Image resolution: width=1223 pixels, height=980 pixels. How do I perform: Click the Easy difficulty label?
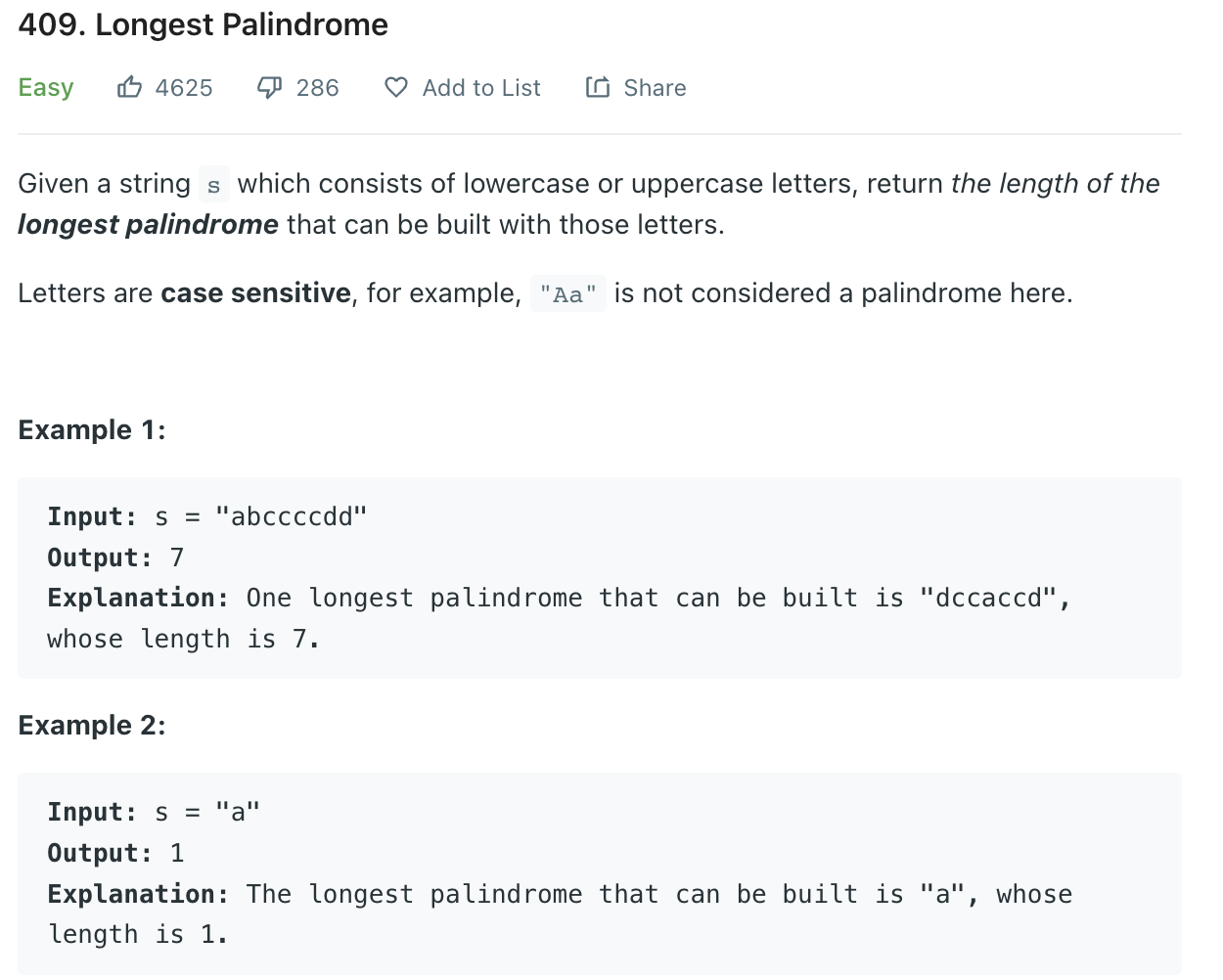click(46, 88)
